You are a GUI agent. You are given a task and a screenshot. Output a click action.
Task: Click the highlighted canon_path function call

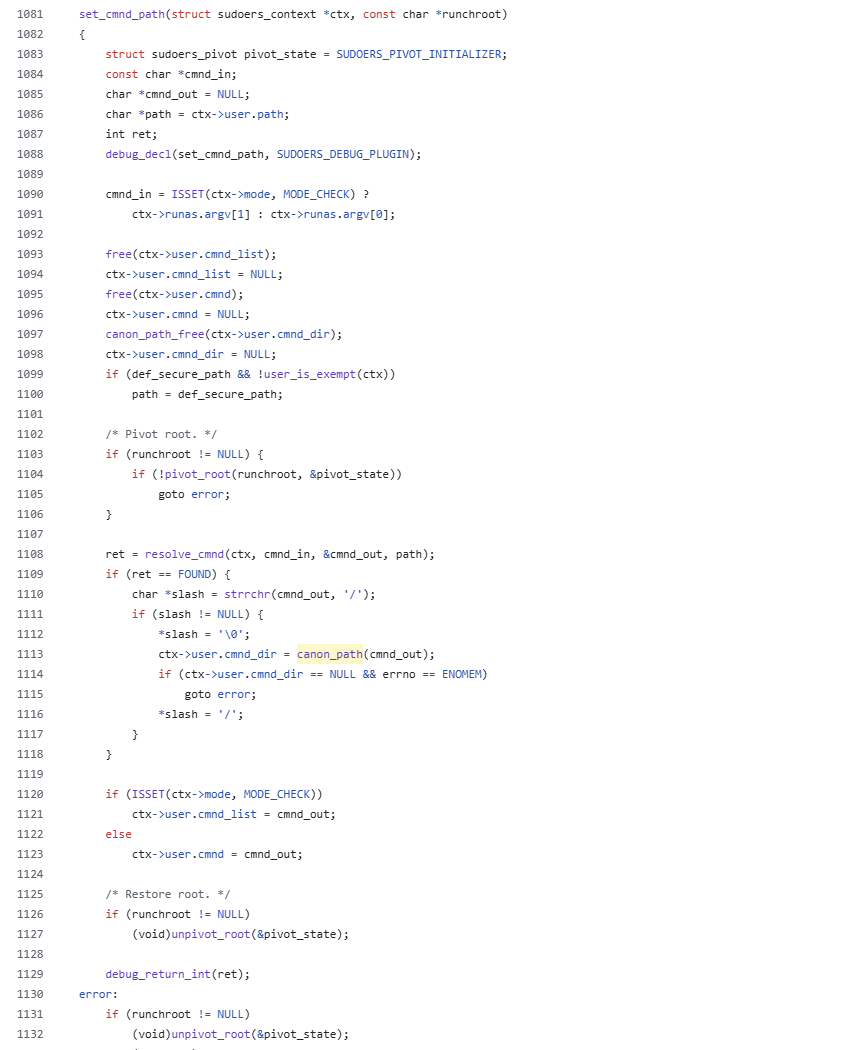coord(330,654)
